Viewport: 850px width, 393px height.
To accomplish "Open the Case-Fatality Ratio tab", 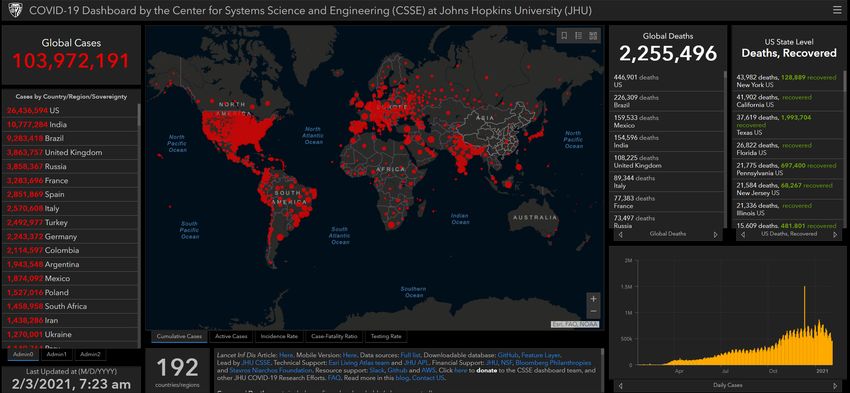I will [334, 337].
